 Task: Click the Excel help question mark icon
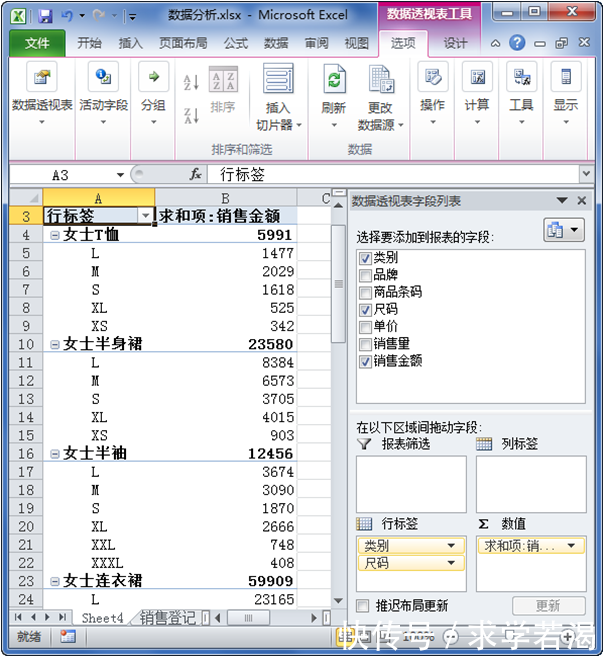click(517, 43)
